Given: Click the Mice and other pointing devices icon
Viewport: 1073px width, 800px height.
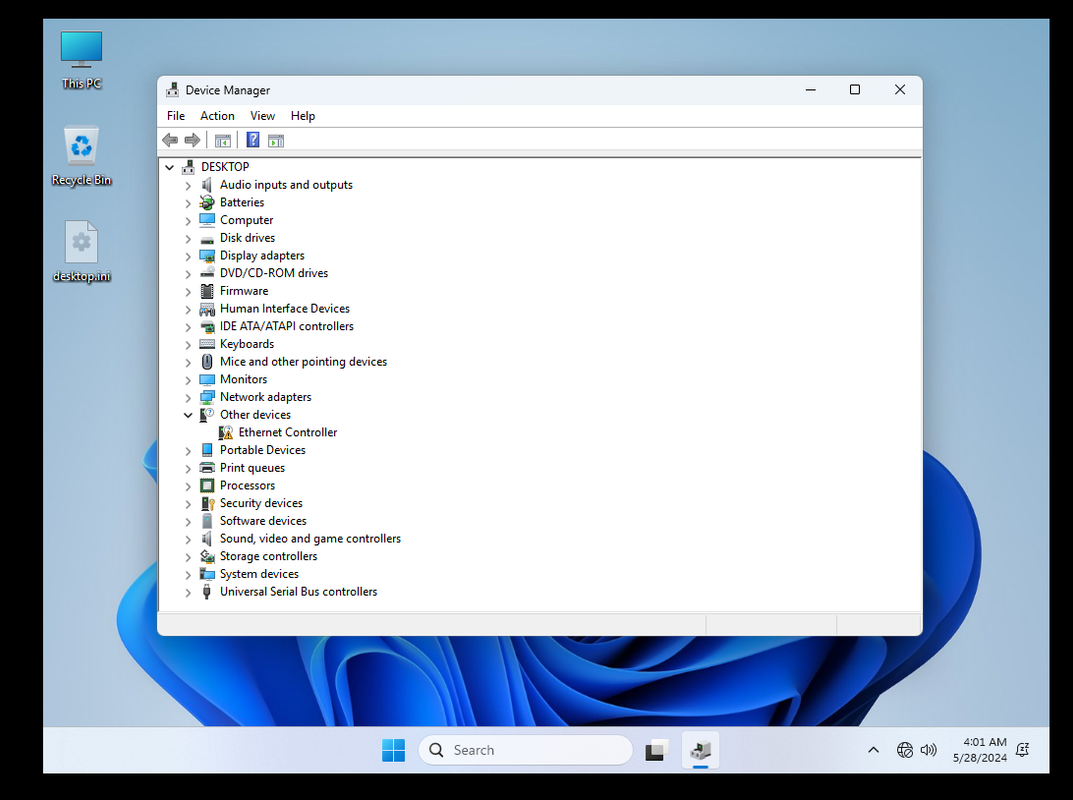Looking at the screenshot, I should point(207,361).
